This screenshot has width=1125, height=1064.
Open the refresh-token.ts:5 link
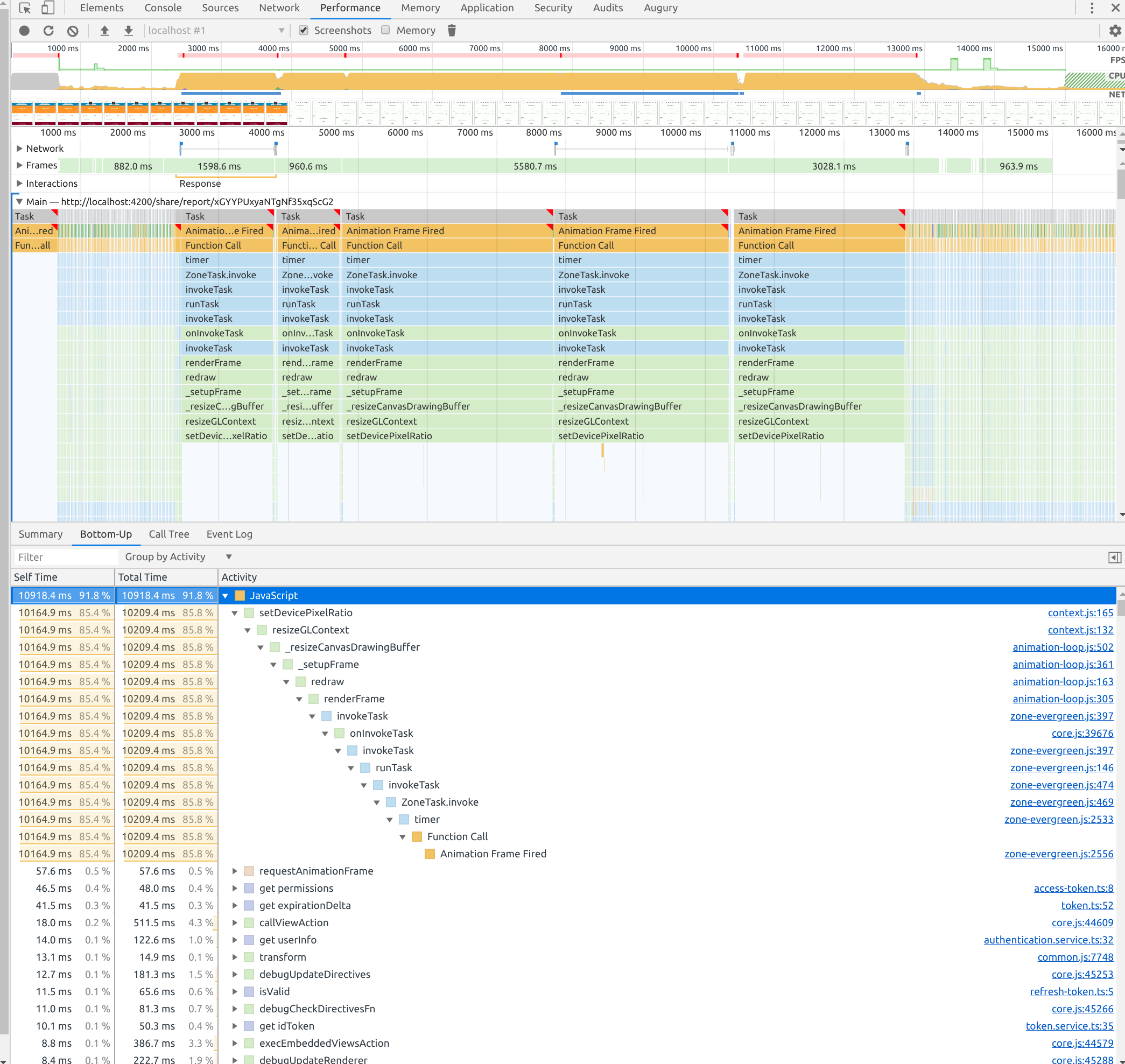tap(1071, 992)
